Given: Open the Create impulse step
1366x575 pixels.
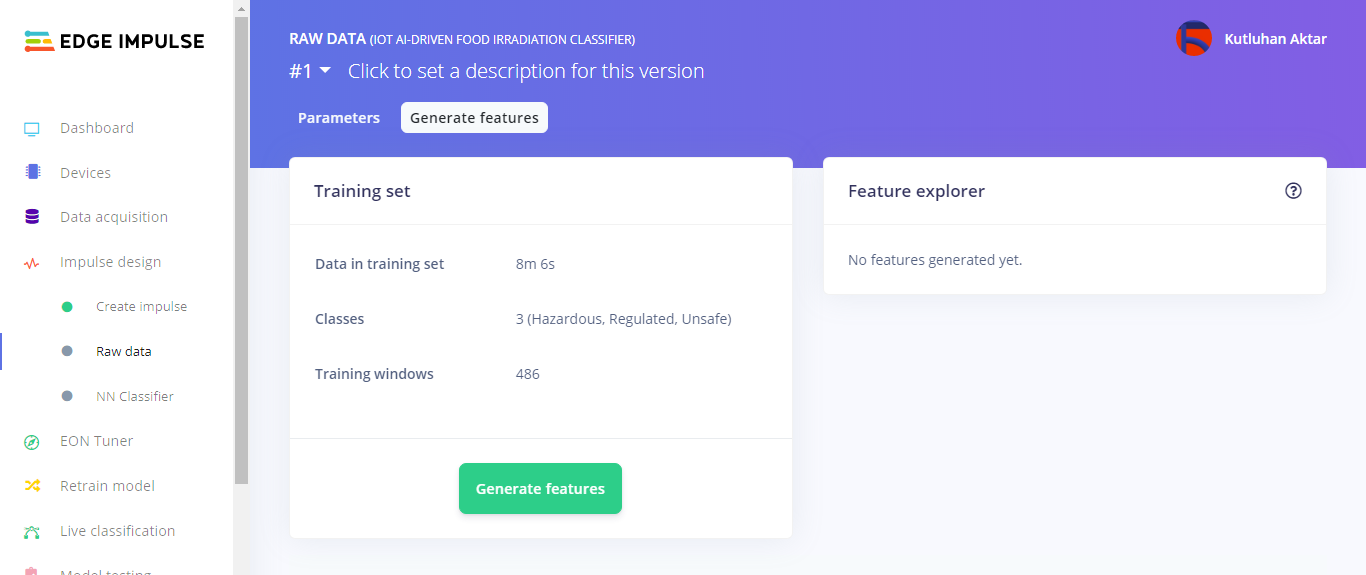Looking at the screenshot, I should (141, 307).
